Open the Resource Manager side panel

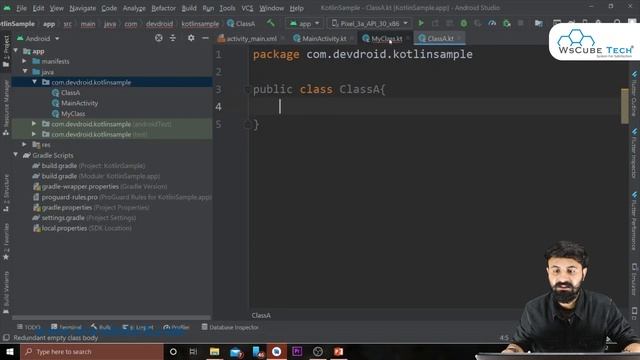(x=6, y=107)
